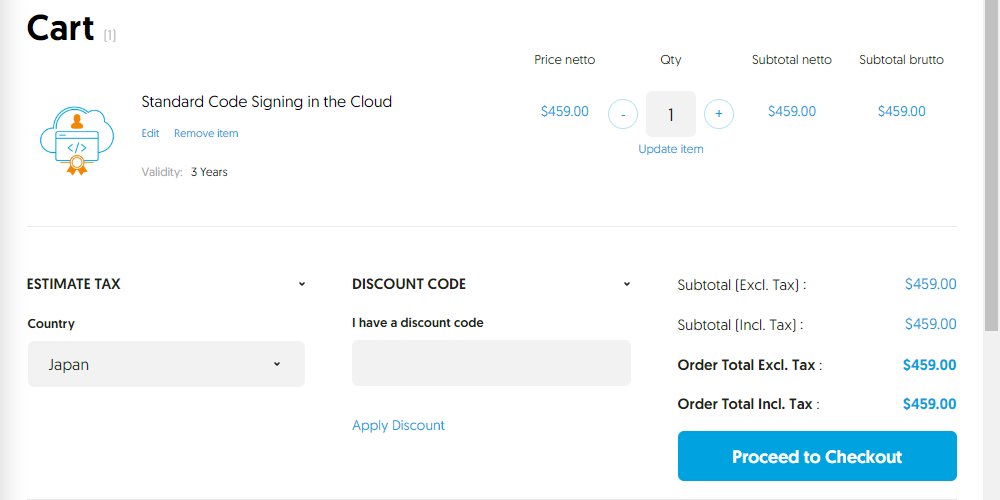Click the Subtotal brutto column header
The height and width of the screenshot is (500, 1000).
pos(901,60)
